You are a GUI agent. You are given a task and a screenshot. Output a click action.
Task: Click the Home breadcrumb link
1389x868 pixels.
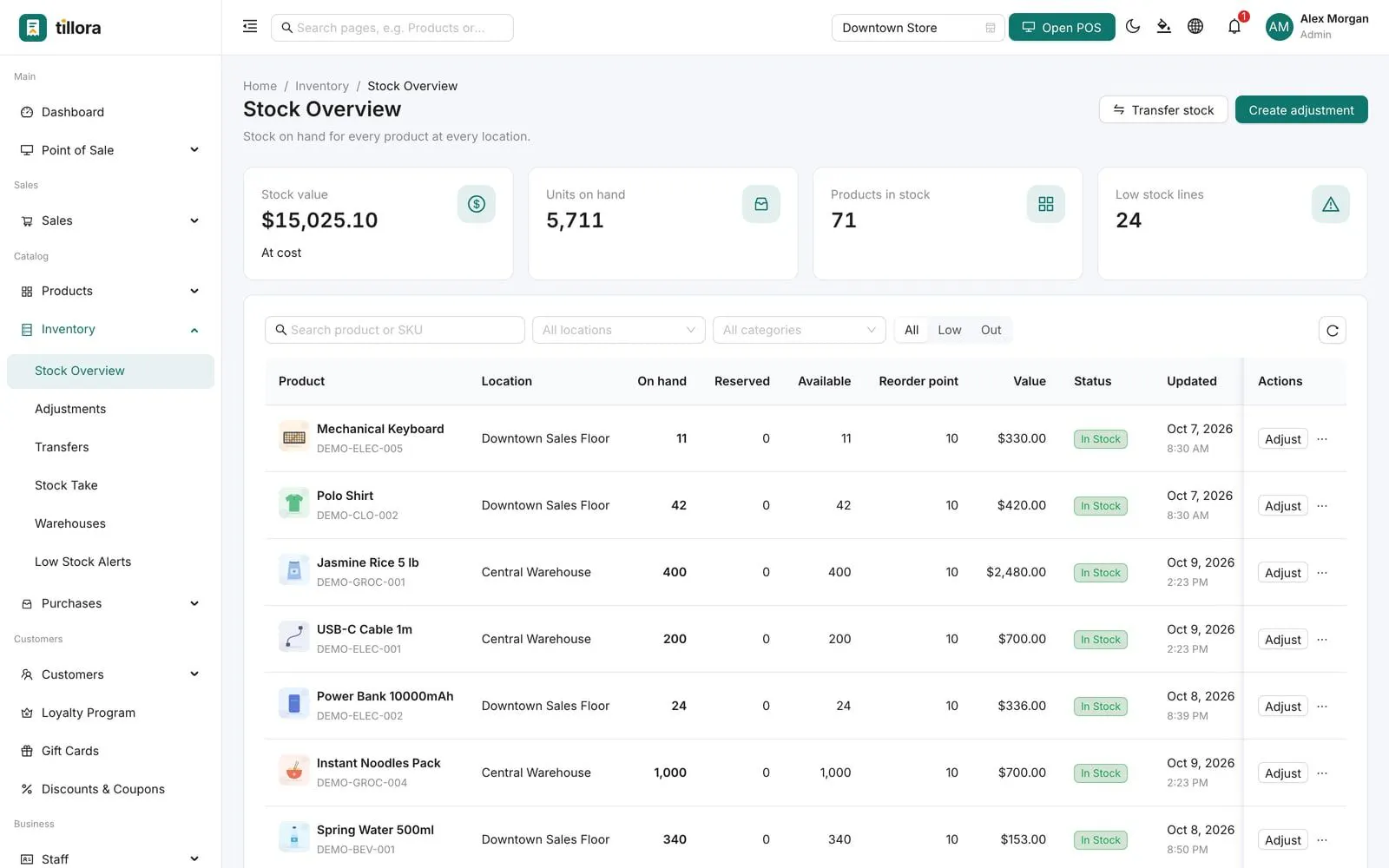[260, 86]
